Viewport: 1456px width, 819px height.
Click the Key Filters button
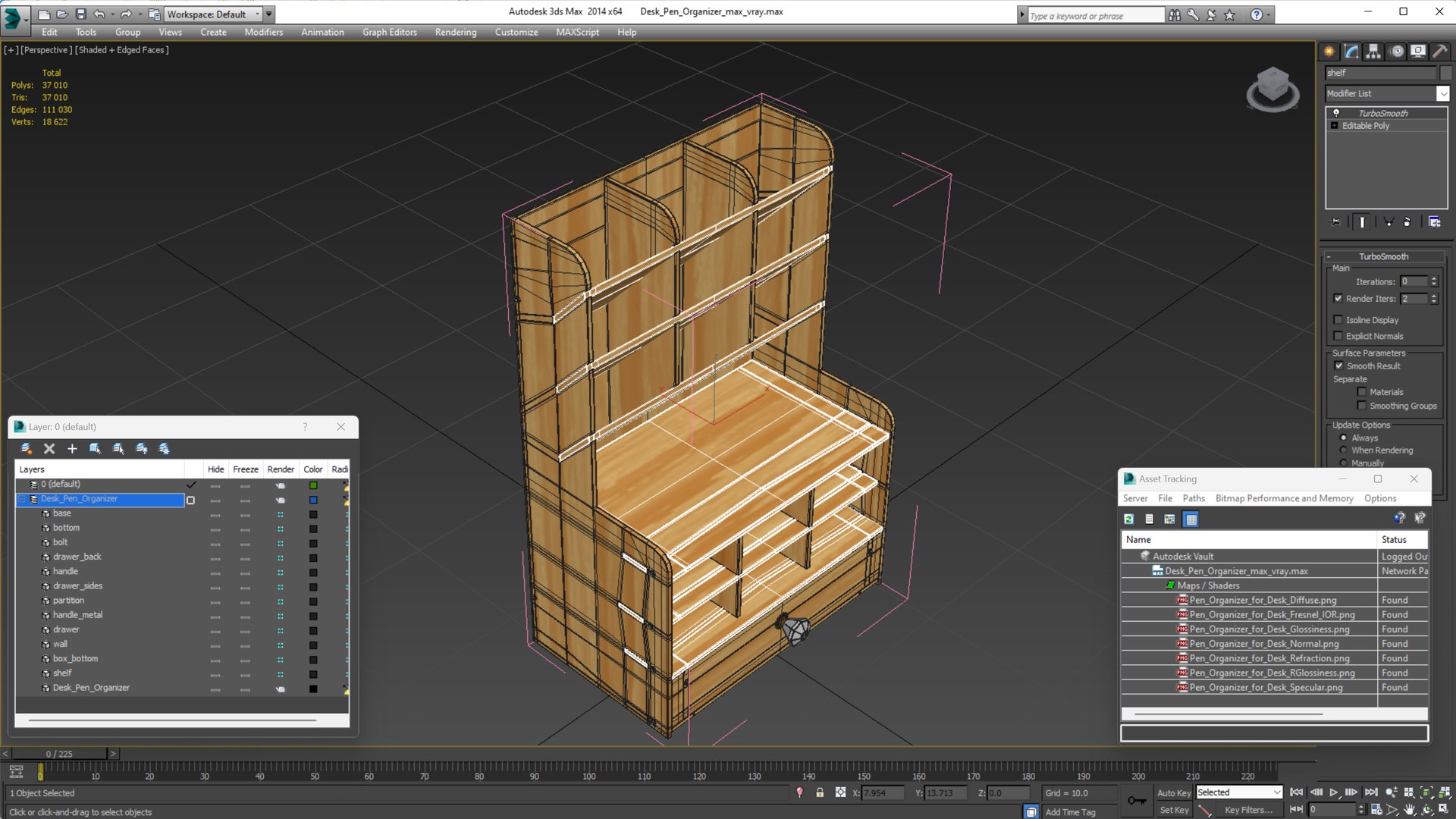point(1248,810)
